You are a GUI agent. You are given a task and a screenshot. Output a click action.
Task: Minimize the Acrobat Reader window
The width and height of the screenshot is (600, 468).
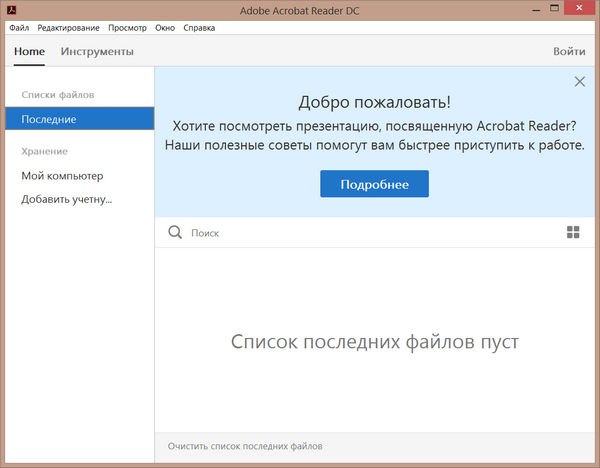(536, 10)
